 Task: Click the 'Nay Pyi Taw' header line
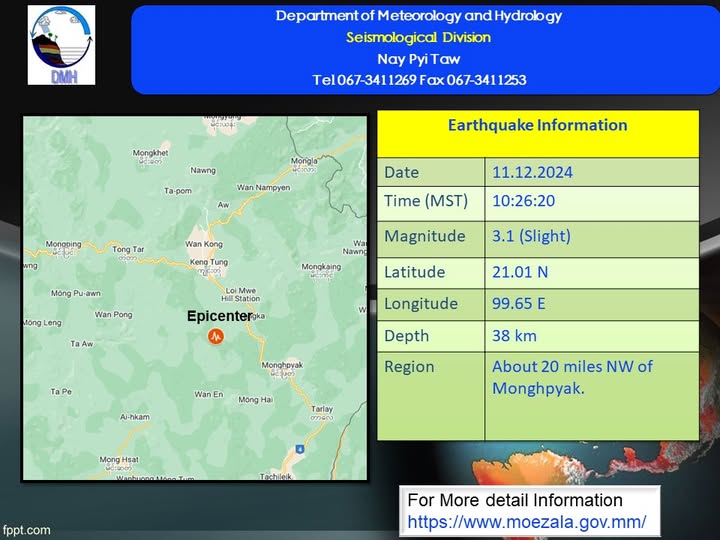point(419,59)
